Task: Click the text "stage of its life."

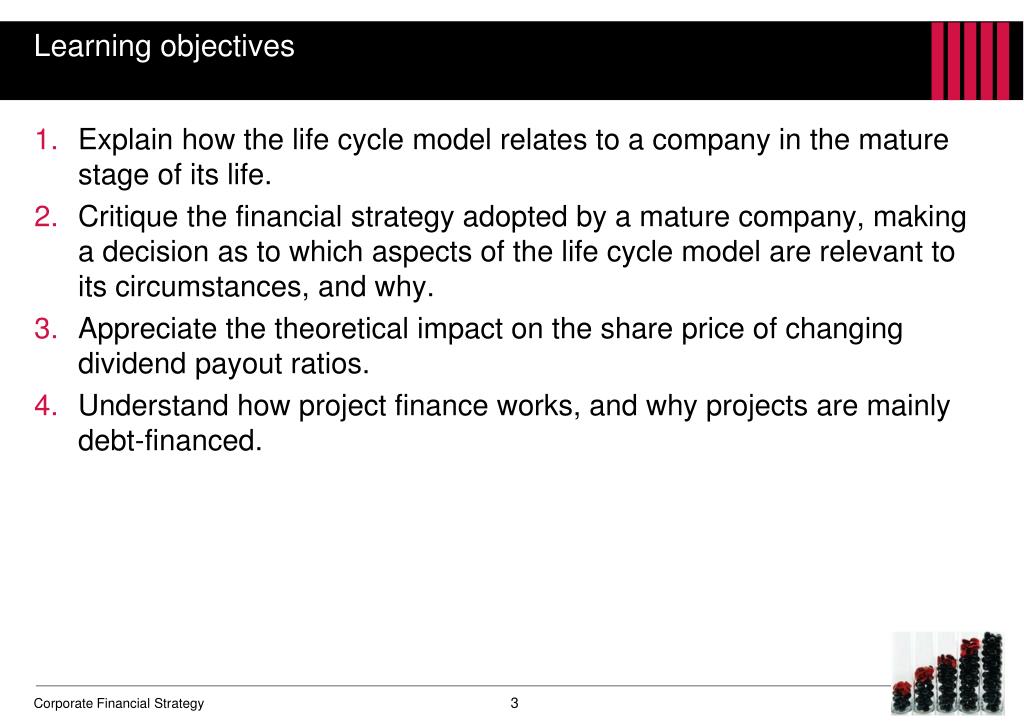Action: click(175, 176)
